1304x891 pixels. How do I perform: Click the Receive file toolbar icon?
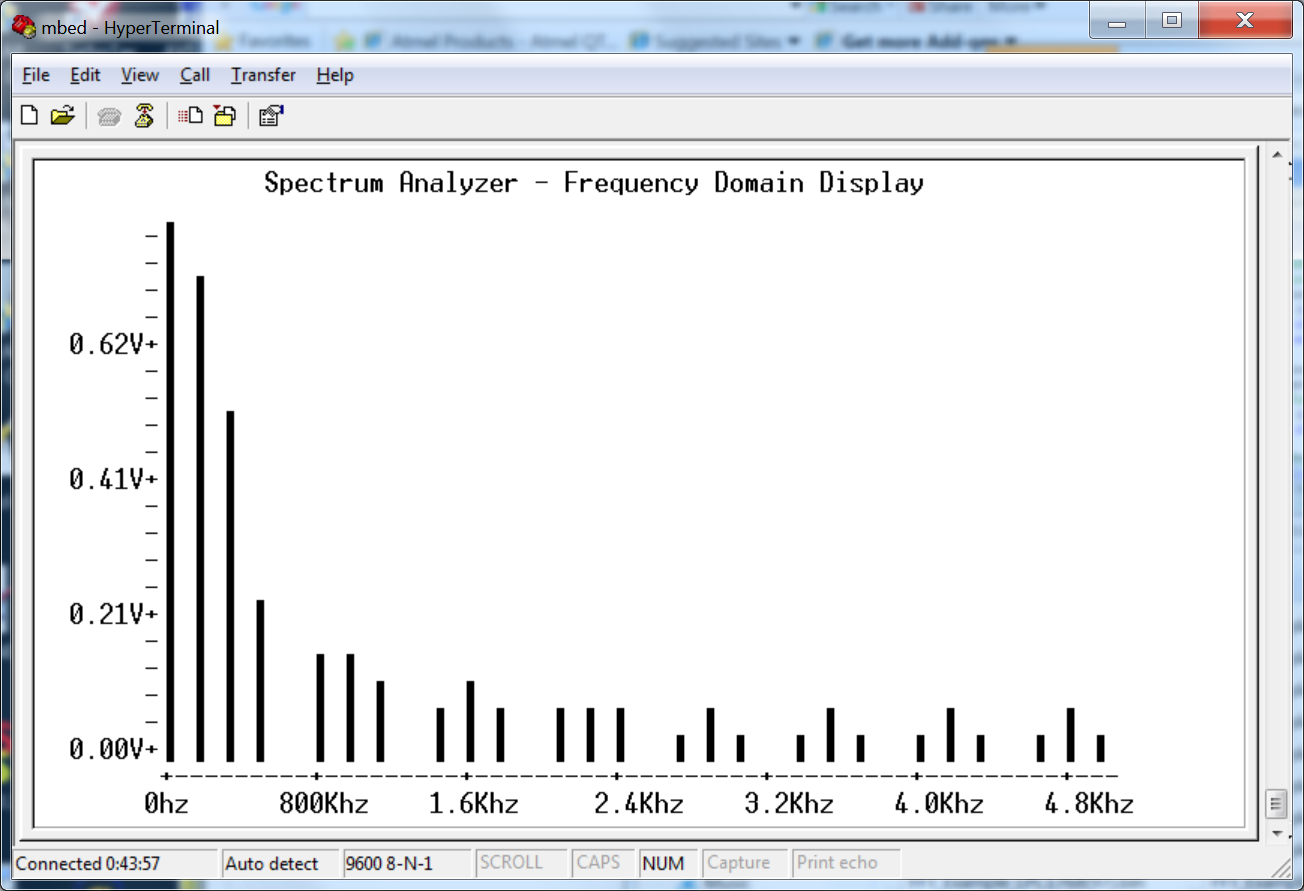(224, 116)
